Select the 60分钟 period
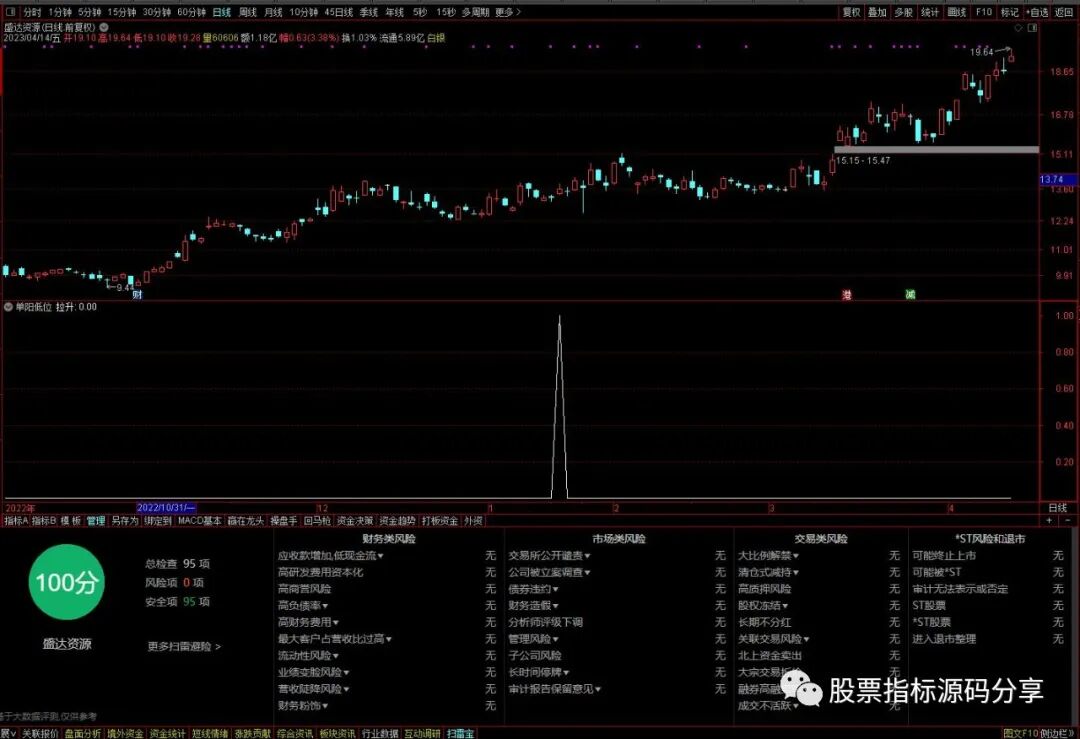 191,12
